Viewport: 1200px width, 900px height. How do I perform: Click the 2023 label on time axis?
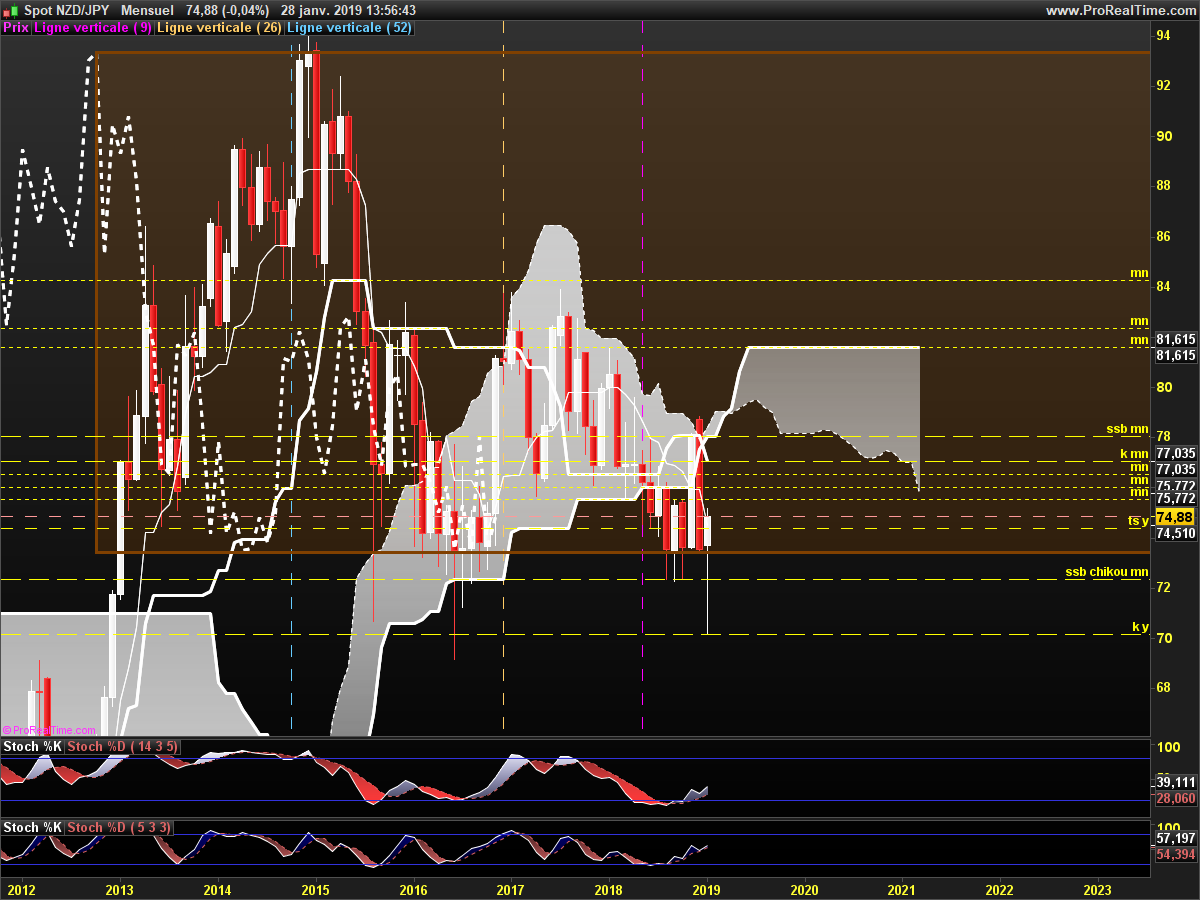(x=1098, y=889)
